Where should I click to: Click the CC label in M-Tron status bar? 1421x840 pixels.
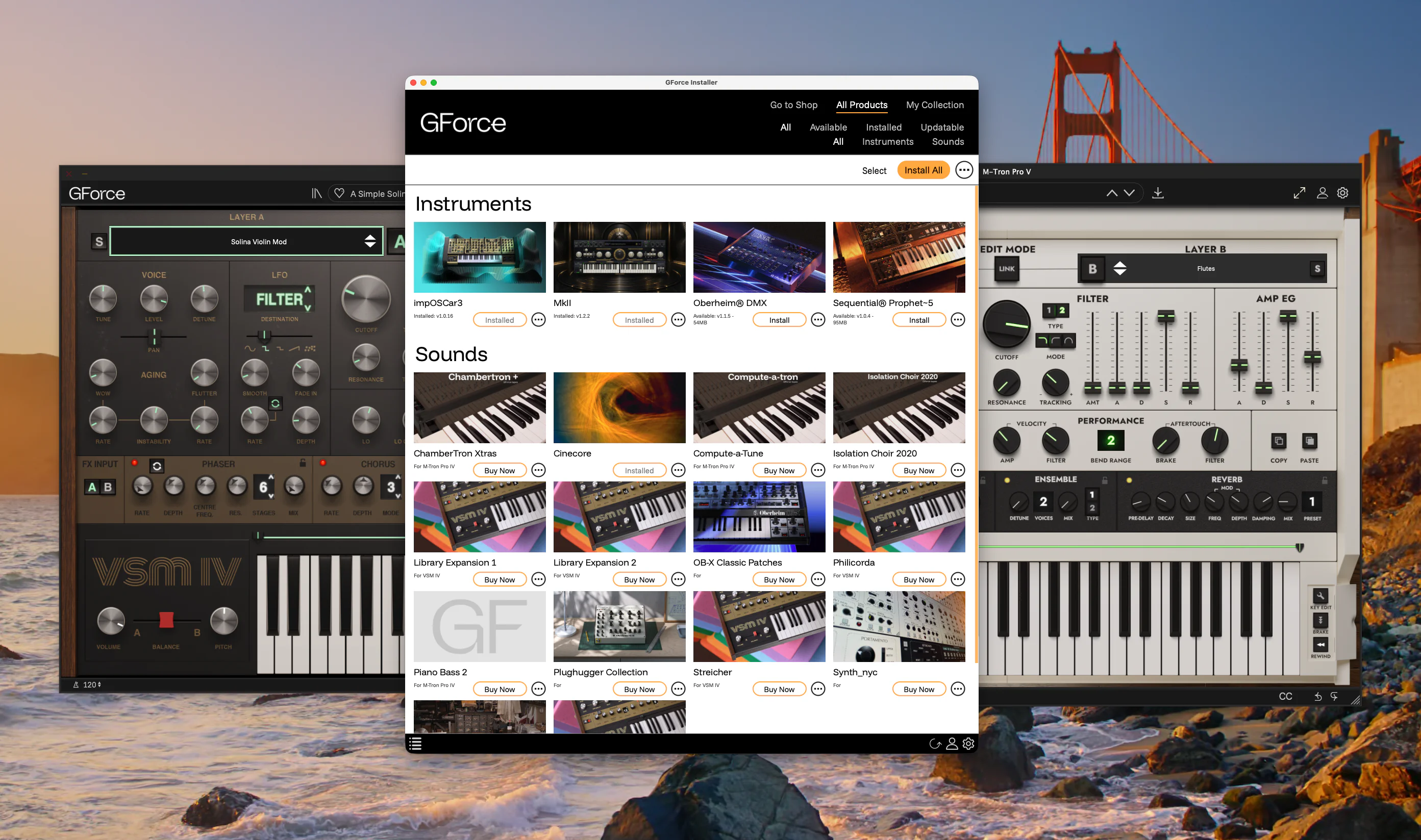coord(1285,696)
